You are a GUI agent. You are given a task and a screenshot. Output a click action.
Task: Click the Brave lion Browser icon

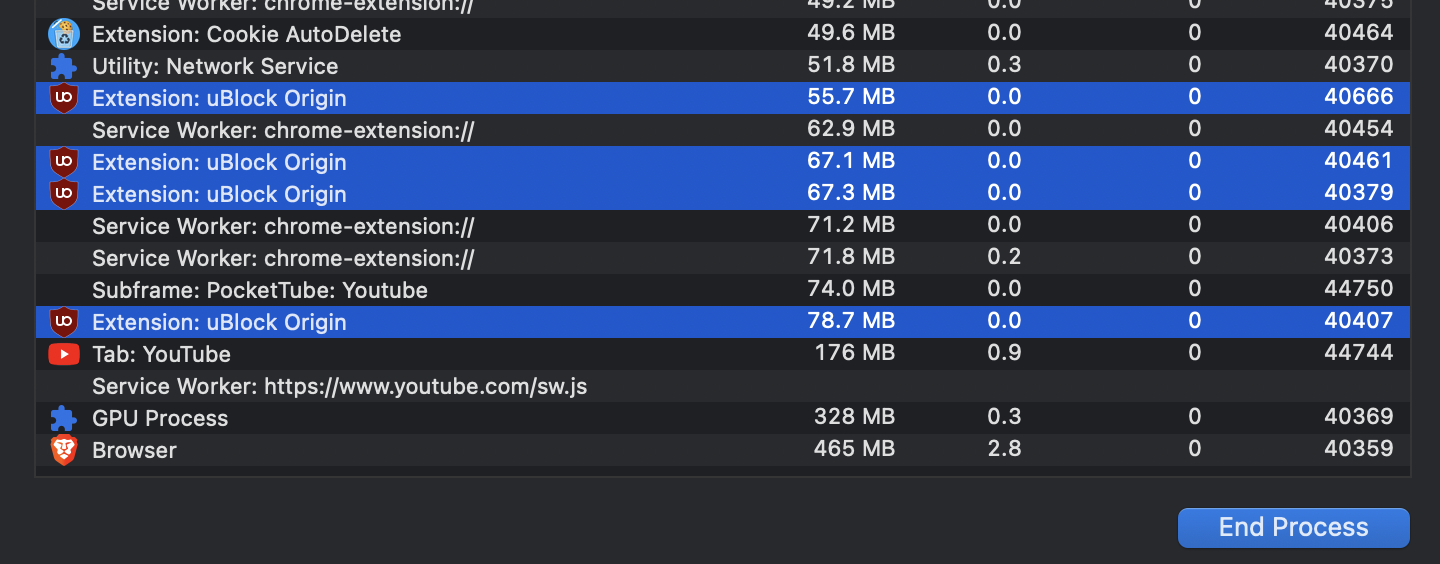64,450
